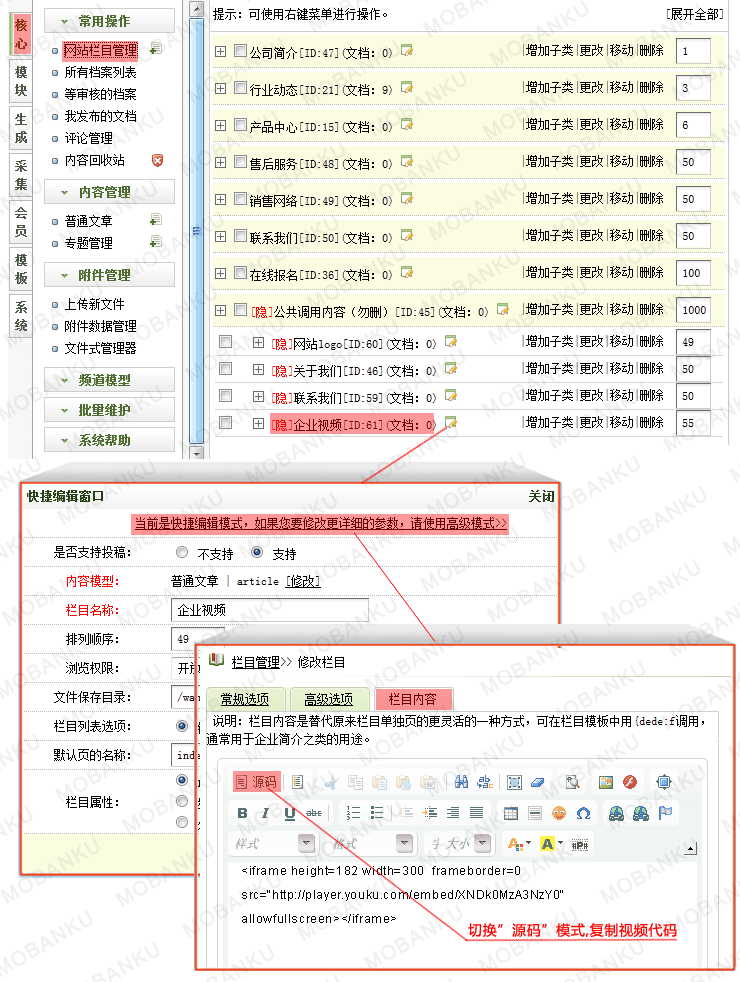Image resolution: width=740 pixels, height=982 pixels.
Task: Open the 大小 font size dropdown
Action: (x=482, y=843)
